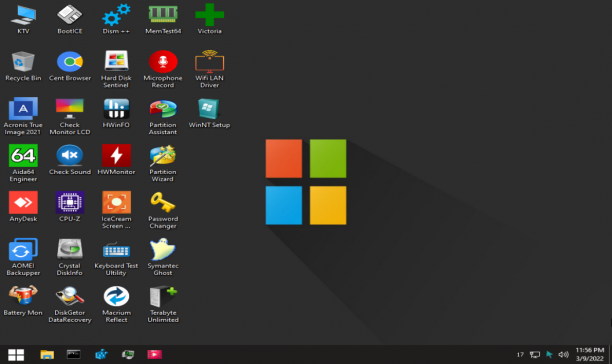This screenshot has height=364, width=612.
Task: Open Partition Wizard
Action: pos(163,163)
